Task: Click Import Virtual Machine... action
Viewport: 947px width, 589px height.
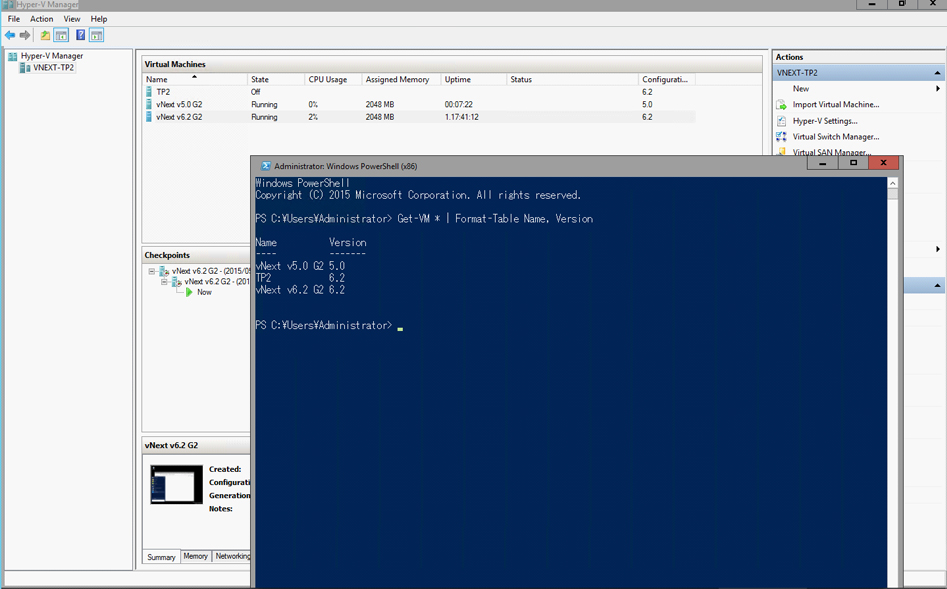Action: (836, 105)
